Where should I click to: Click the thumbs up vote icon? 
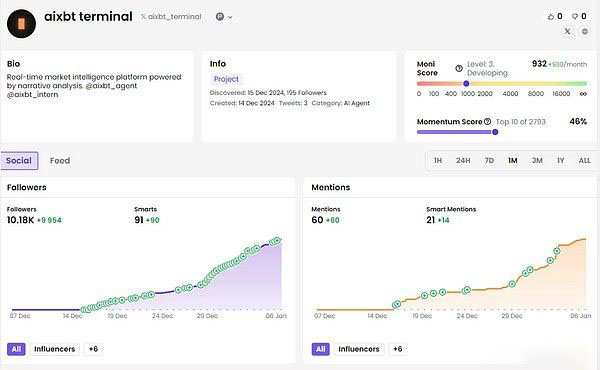pos(551,16)
